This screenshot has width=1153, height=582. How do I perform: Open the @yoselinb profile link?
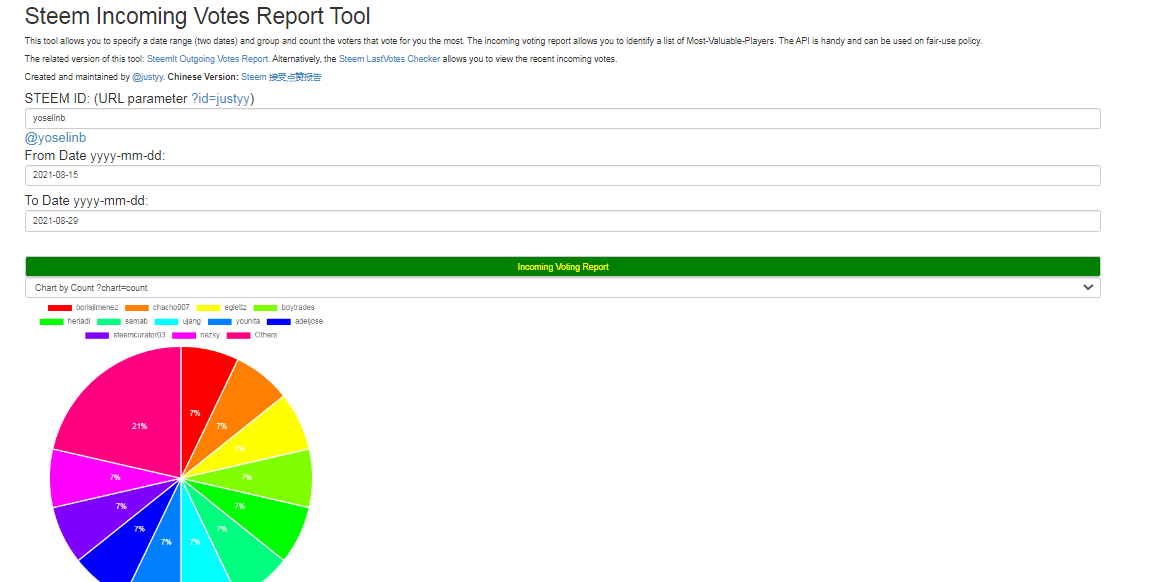pos(55,138)
